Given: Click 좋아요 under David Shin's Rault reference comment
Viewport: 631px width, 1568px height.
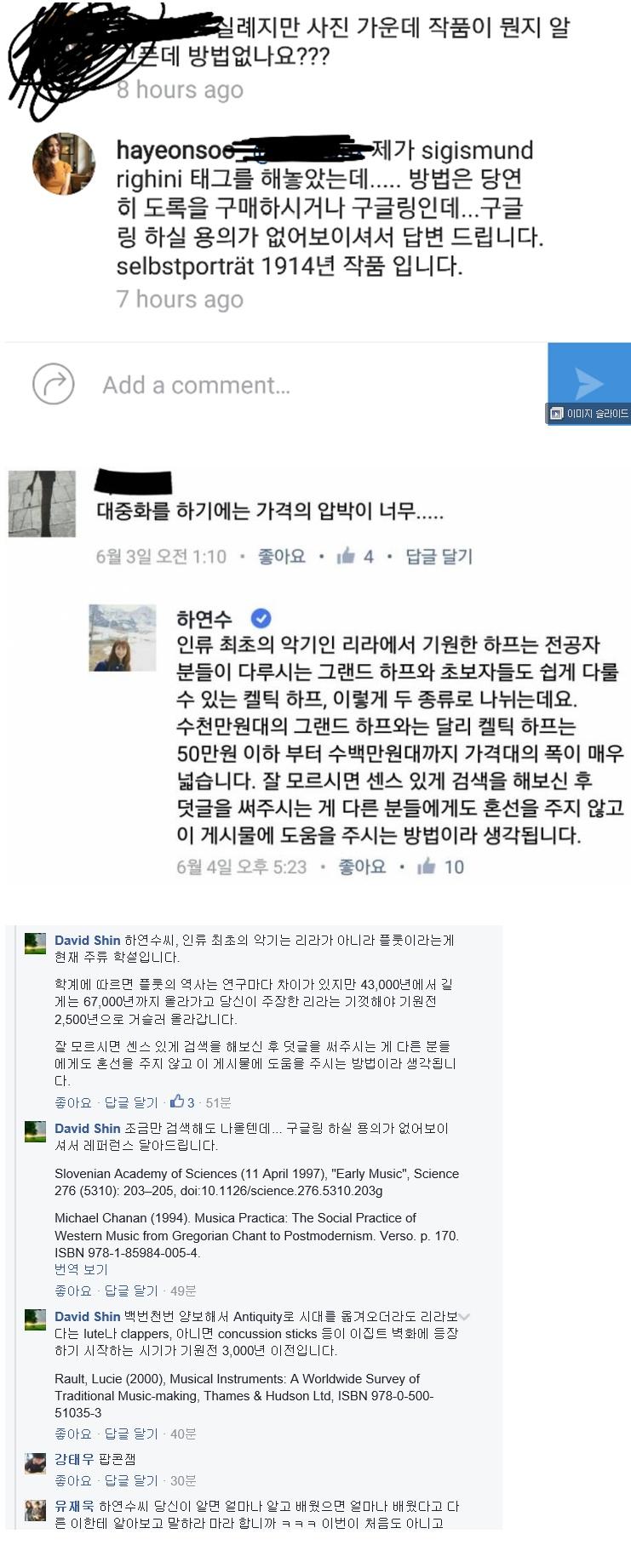Looking at the screenshot, I should 72,1434.
